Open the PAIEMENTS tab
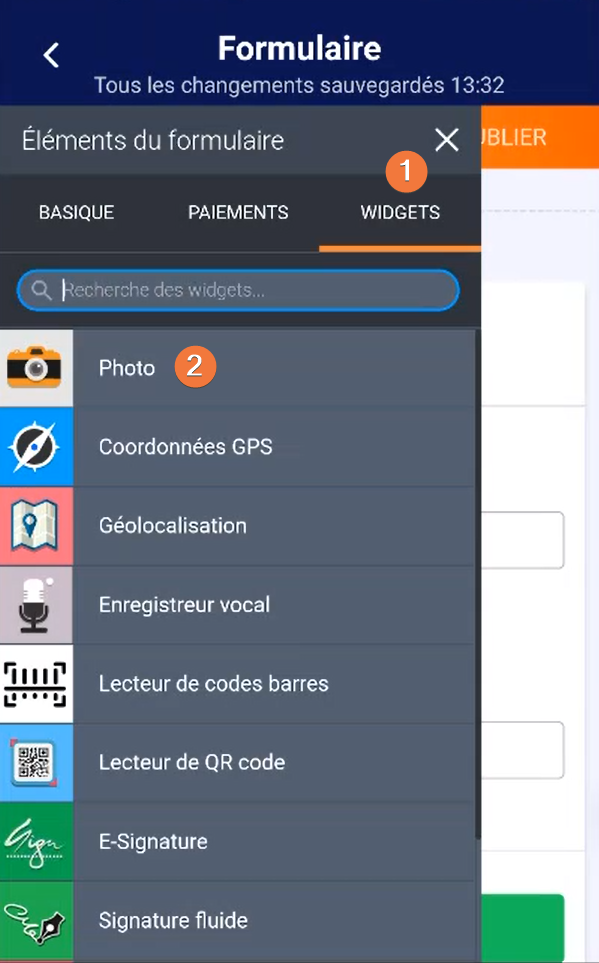Image resolution: width=599 pixels, height=963 pixels. tap(238, 212)
